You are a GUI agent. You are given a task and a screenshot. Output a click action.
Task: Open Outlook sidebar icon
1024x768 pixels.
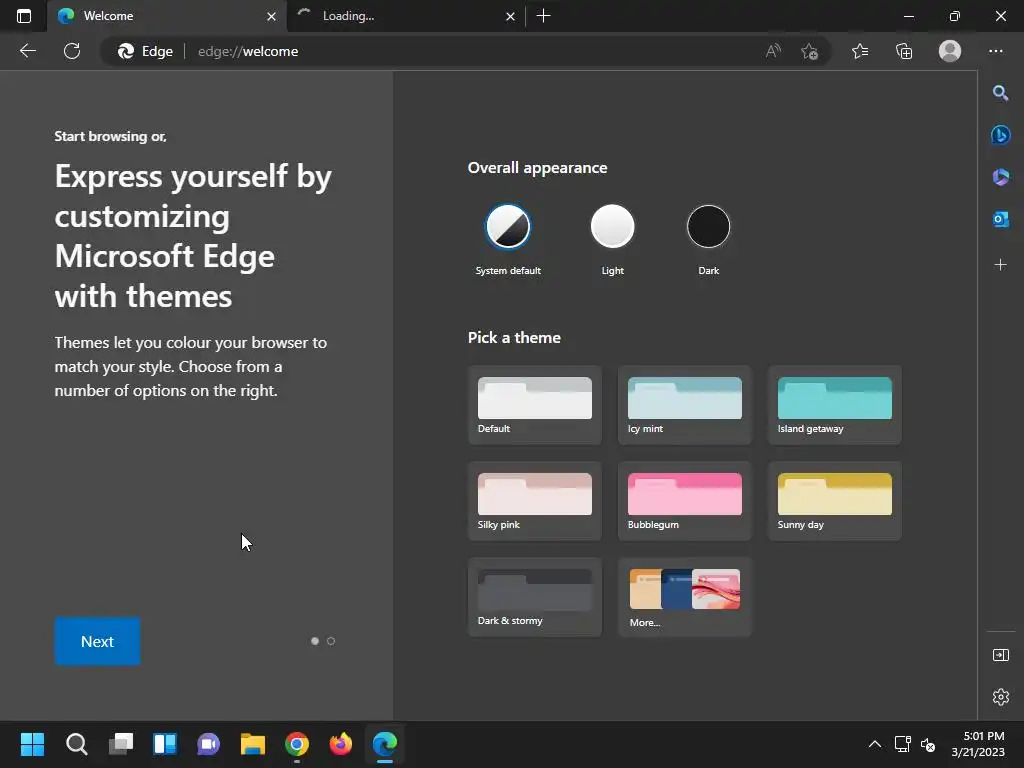1000,219
